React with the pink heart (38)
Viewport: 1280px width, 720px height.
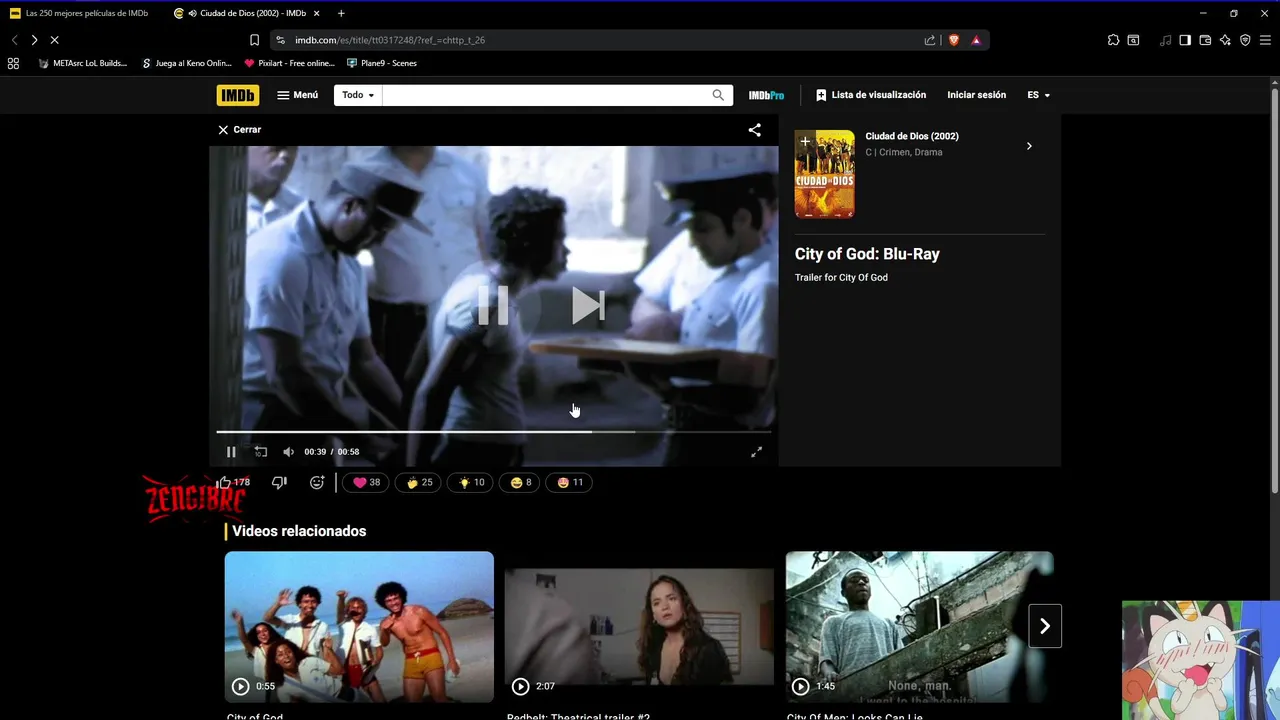[x=366, y=482]
